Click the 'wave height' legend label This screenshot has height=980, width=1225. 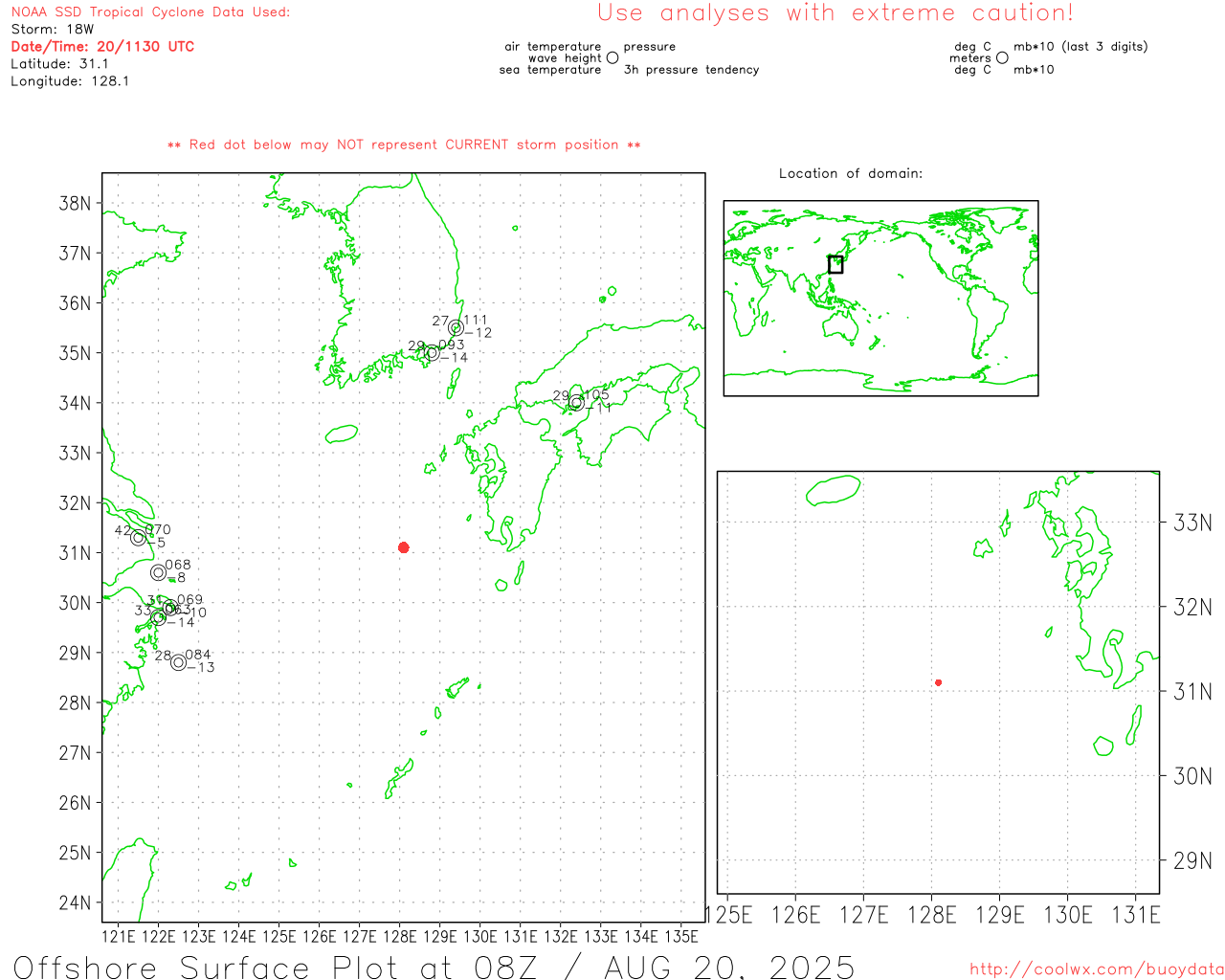[x=565, y=58]
